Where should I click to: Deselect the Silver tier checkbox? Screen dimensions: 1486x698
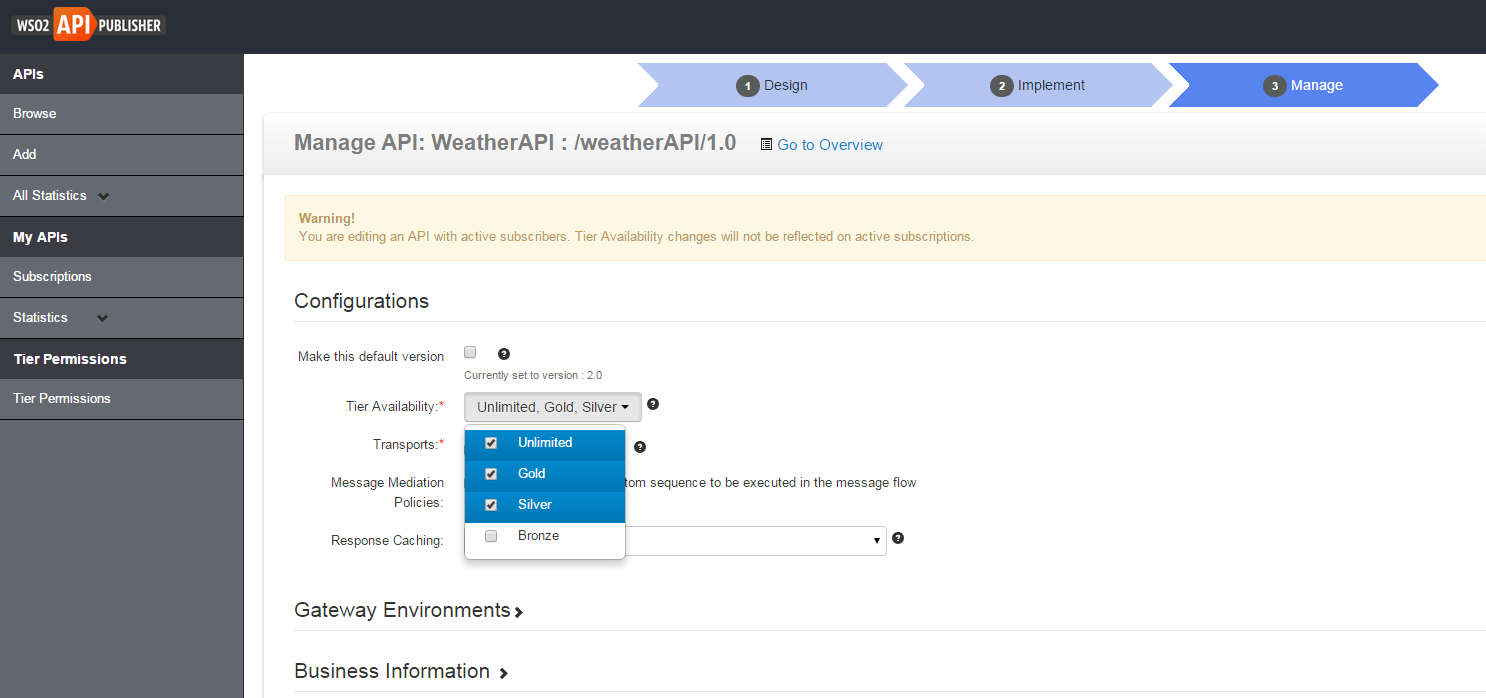pos(491,505)
